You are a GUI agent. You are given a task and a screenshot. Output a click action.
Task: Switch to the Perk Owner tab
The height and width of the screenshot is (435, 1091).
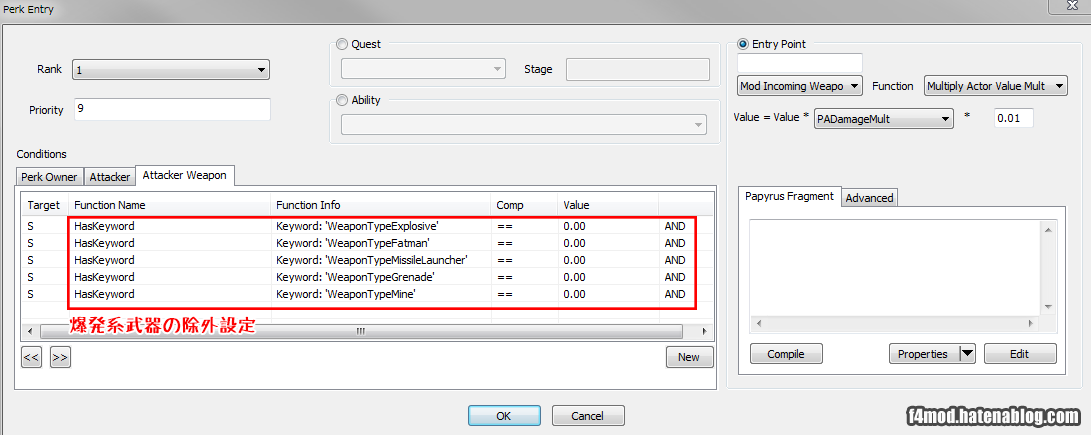point(49,177)
